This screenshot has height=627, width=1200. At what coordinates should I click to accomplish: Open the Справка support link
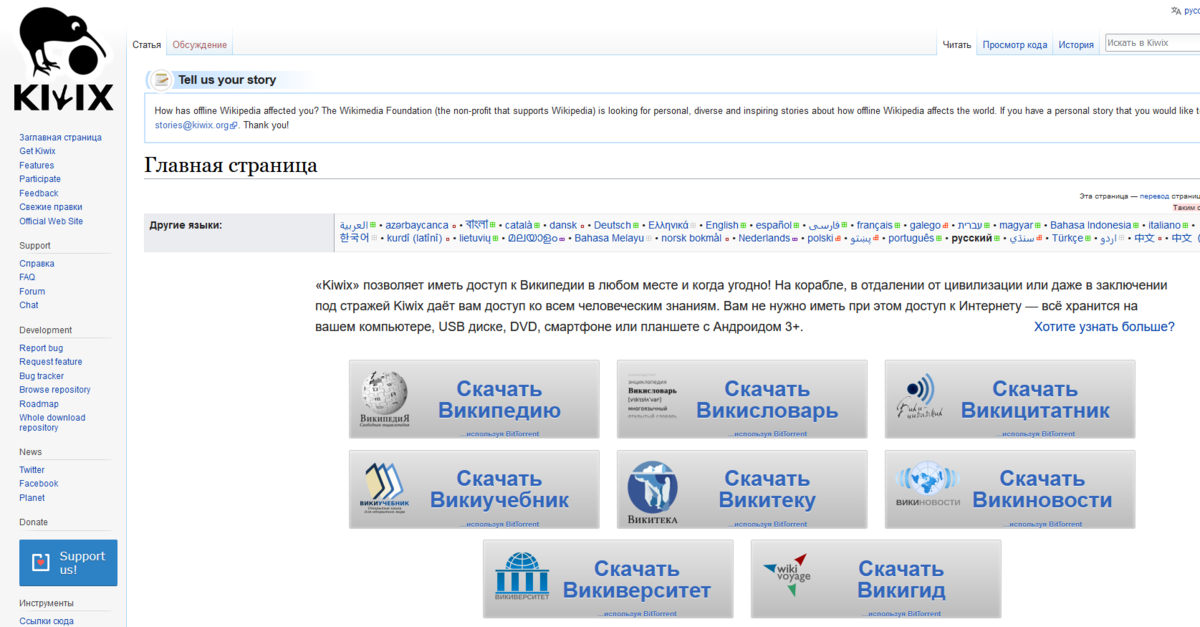point(37,263)
